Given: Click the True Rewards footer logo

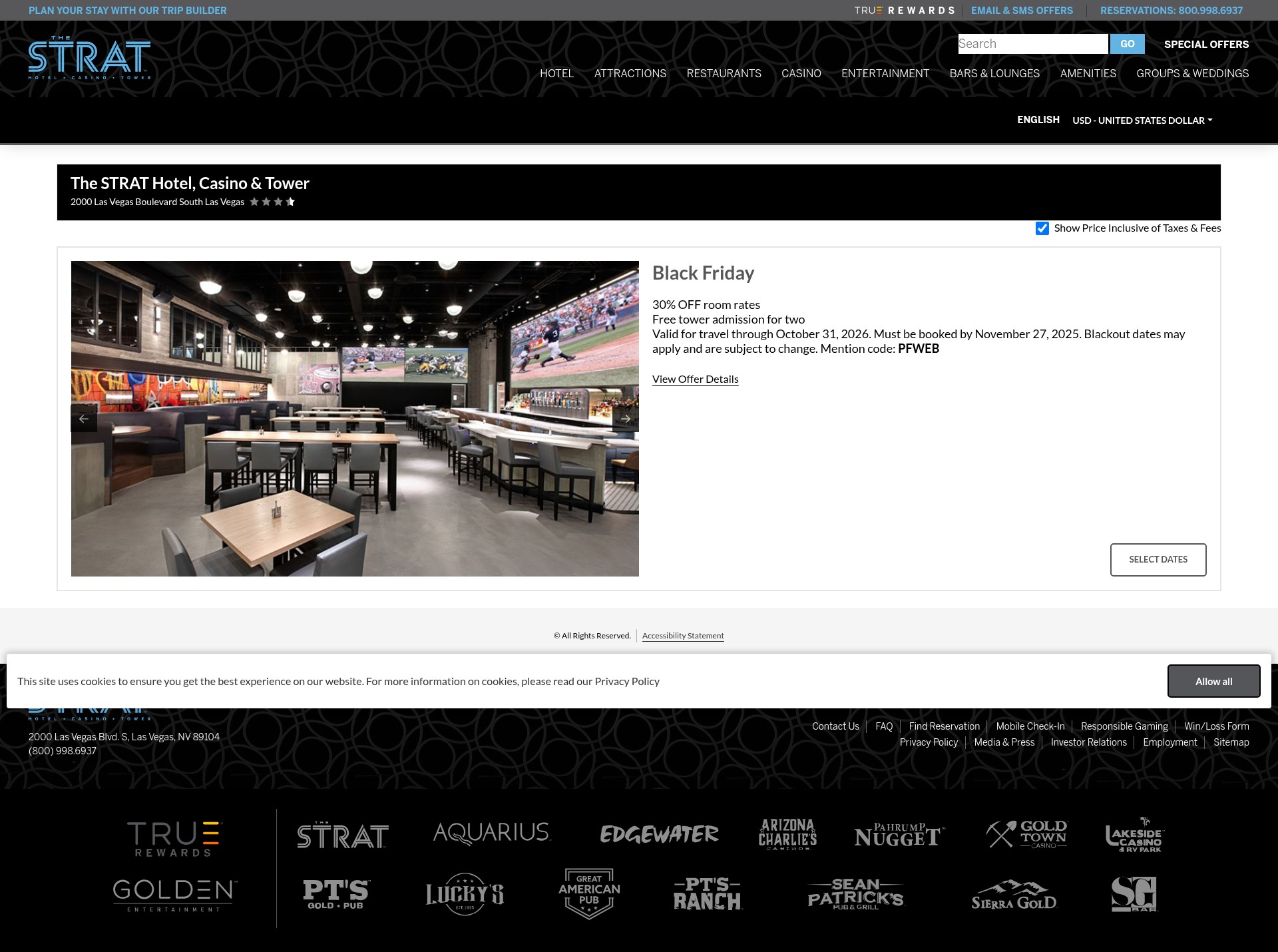Looking at the screenshot, I should tap(174, 839).
